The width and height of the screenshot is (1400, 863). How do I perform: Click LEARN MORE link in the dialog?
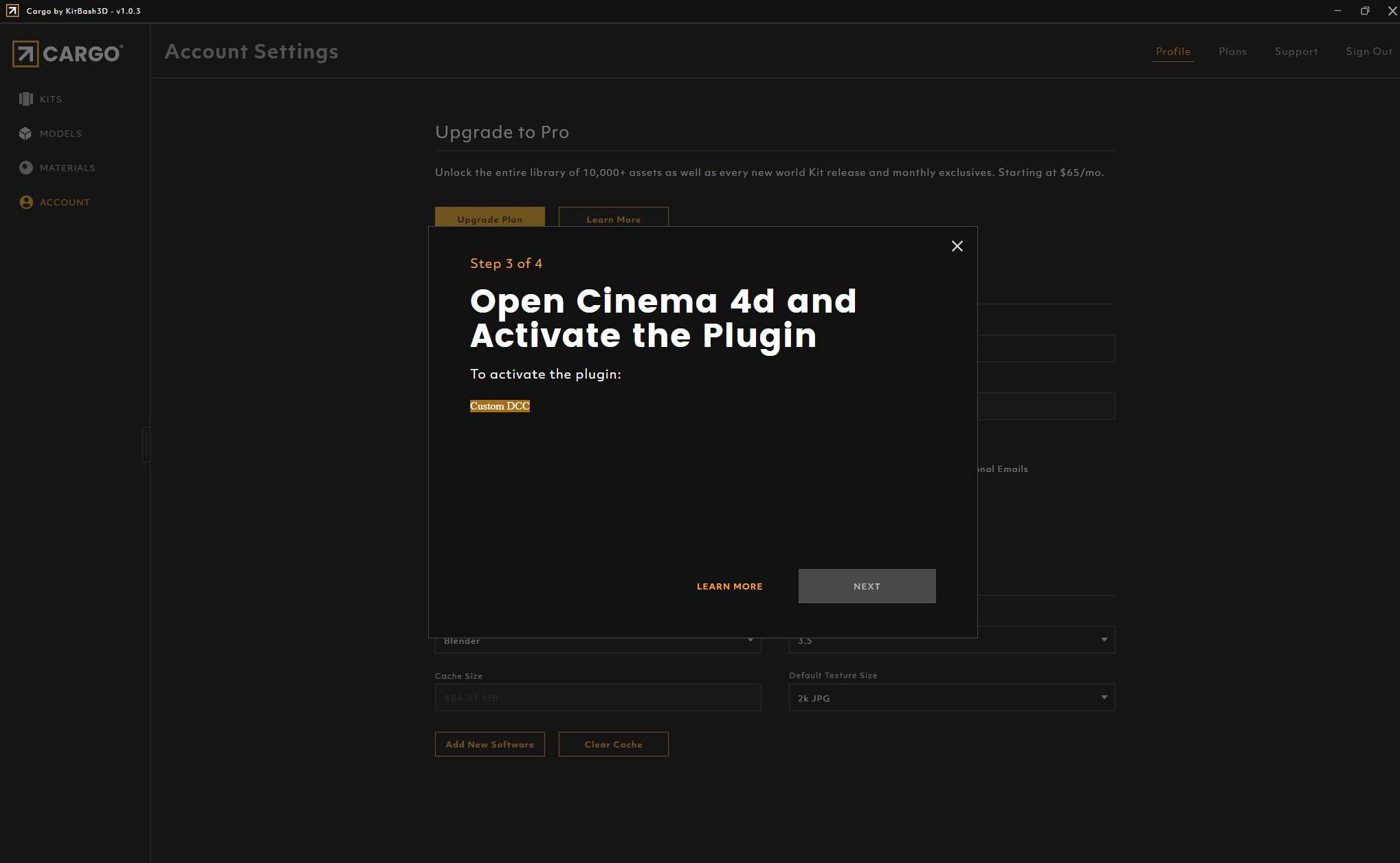click(729, 586)
